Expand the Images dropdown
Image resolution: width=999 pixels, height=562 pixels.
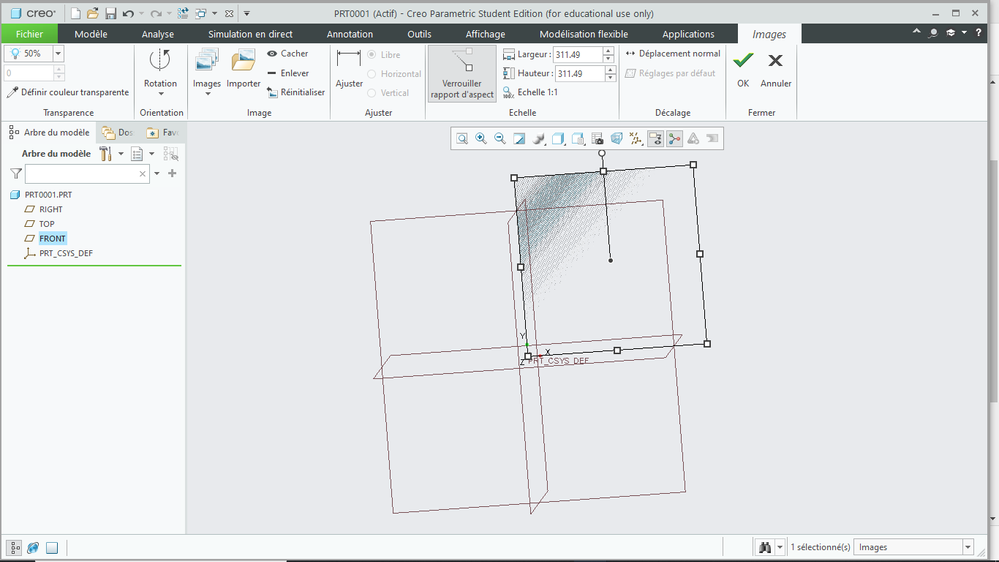(207, 95)
